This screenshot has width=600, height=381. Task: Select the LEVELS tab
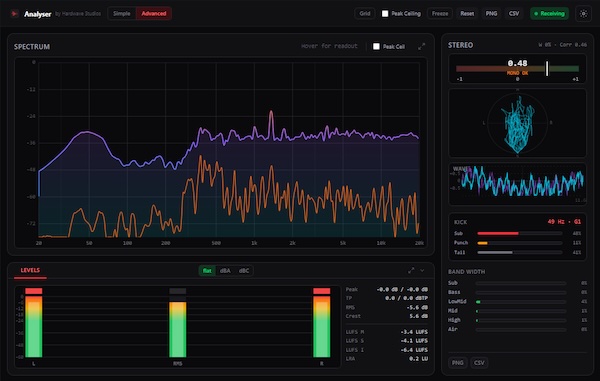point(30,270)
